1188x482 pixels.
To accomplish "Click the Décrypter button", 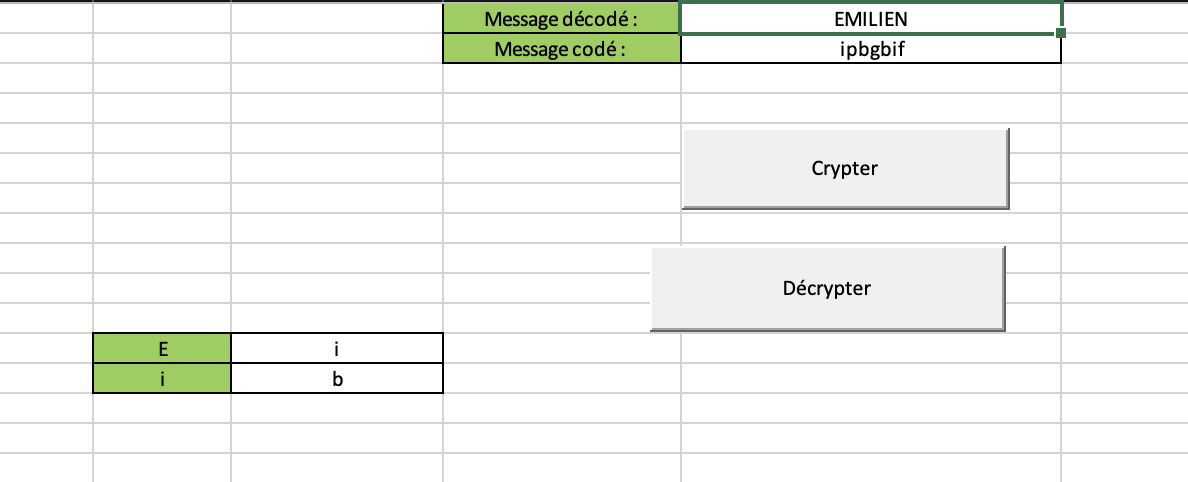I will [827, 288].
